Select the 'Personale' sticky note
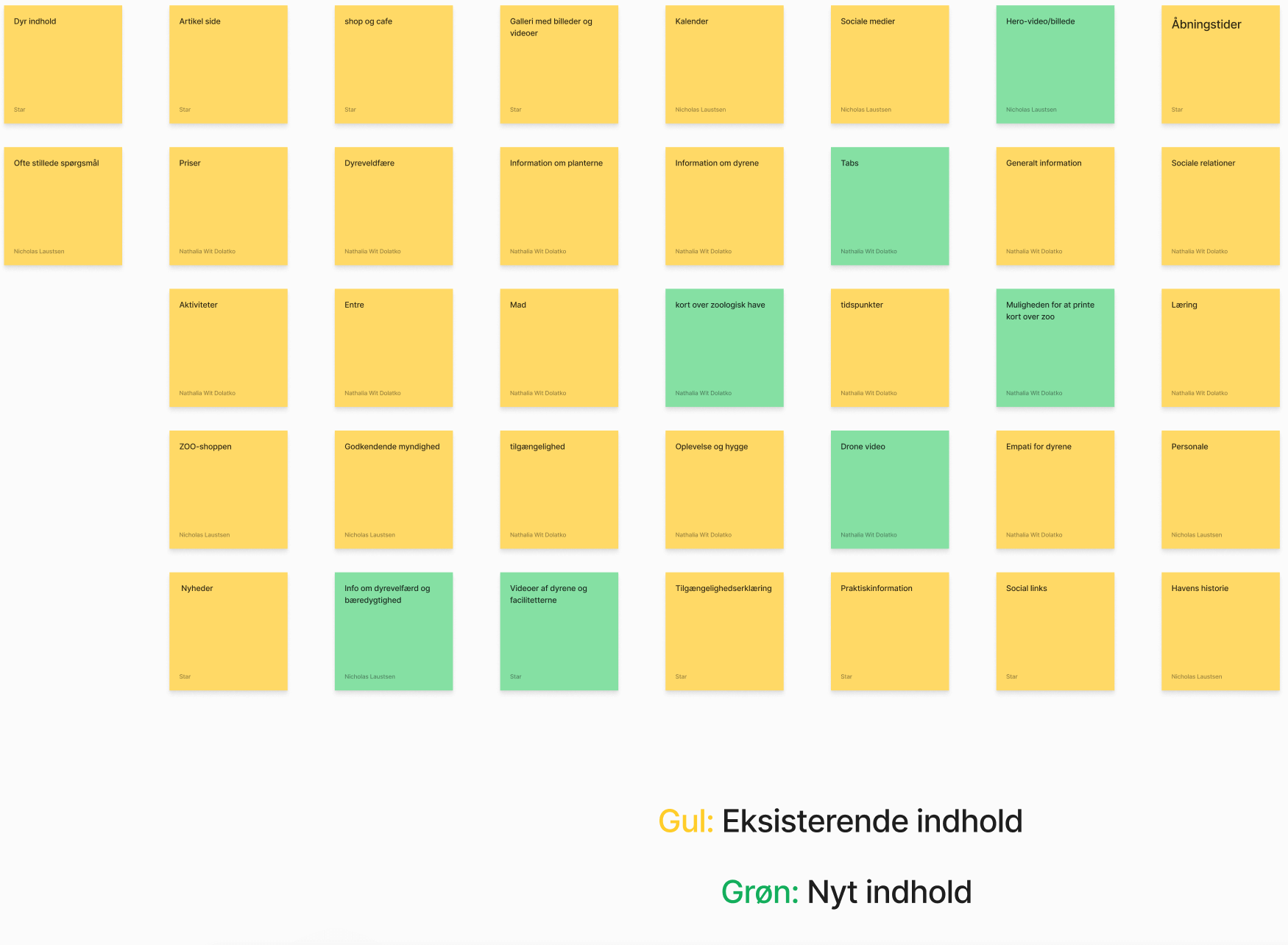The width and height of the screenshot is (1288, 945). point(1220,489)
